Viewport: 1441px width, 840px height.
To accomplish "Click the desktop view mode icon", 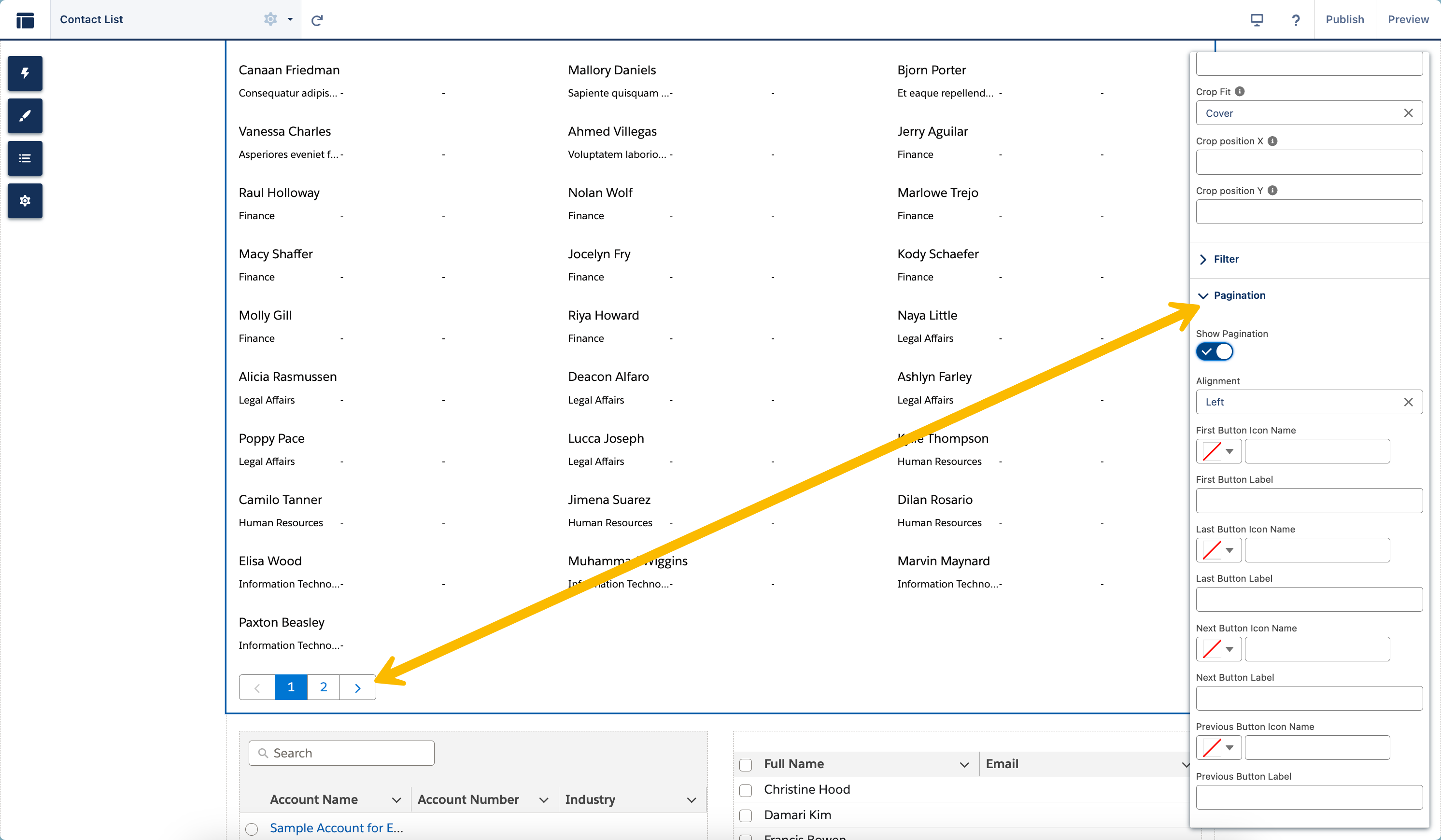I will [1257, 20].
